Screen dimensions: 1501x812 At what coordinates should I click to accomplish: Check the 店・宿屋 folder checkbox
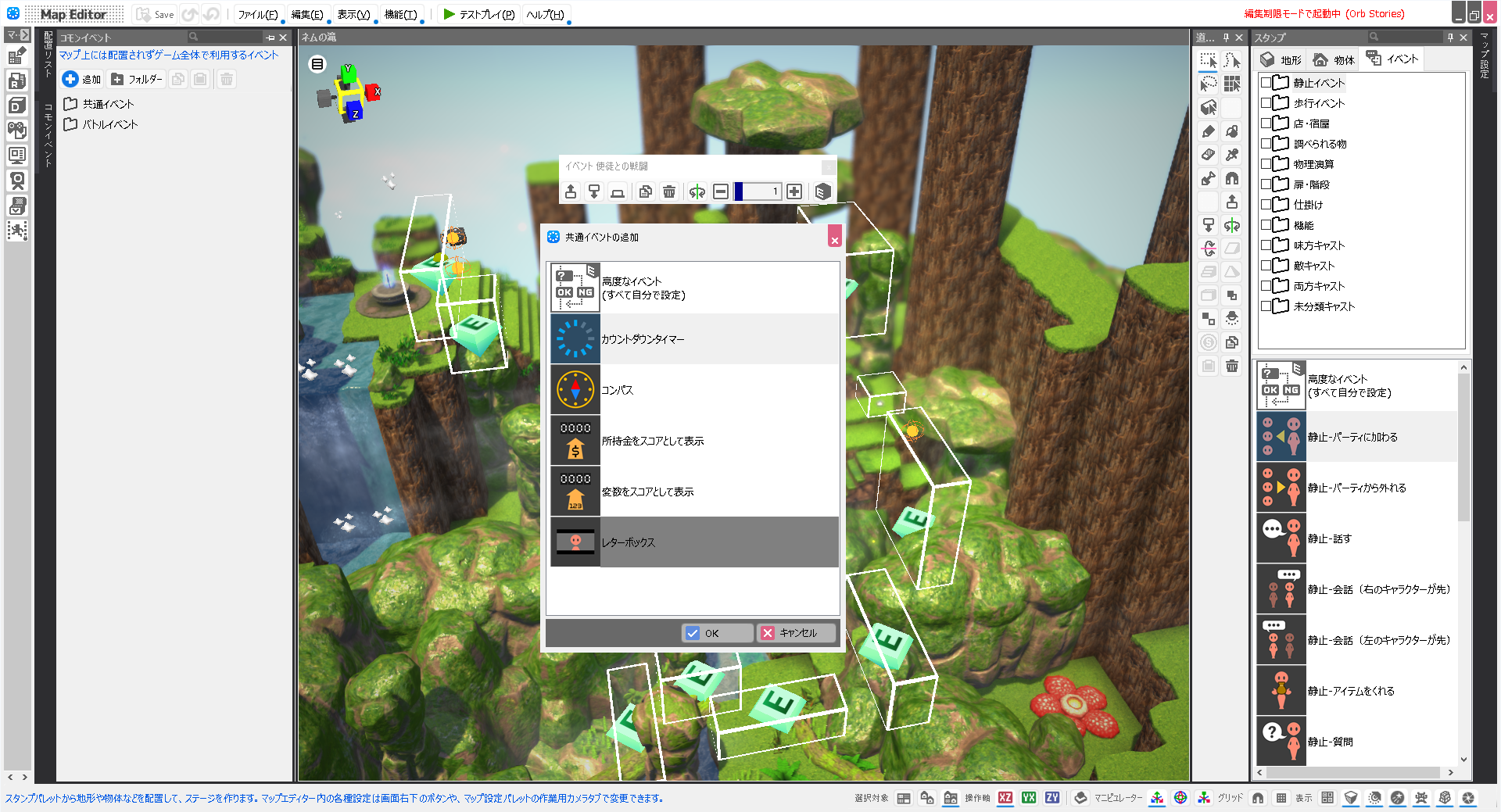tap(1266, 123)
